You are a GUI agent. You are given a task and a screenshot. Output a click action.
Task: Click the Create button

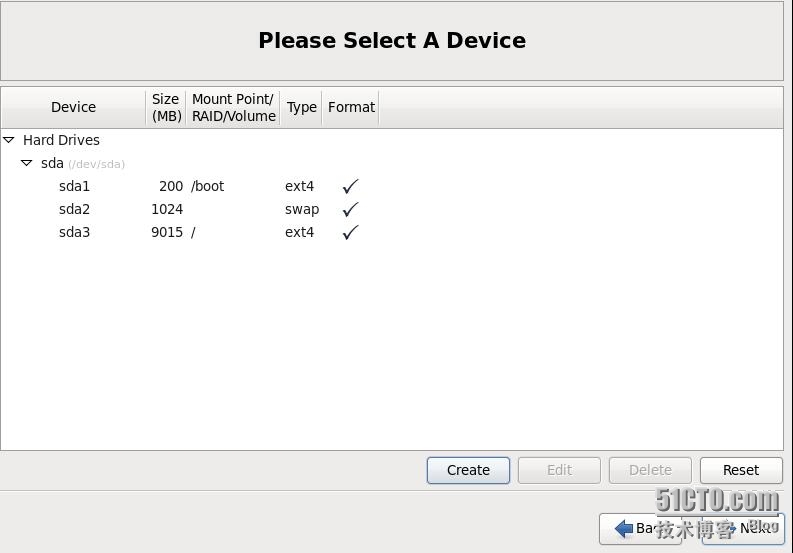[x=468, y=470]
